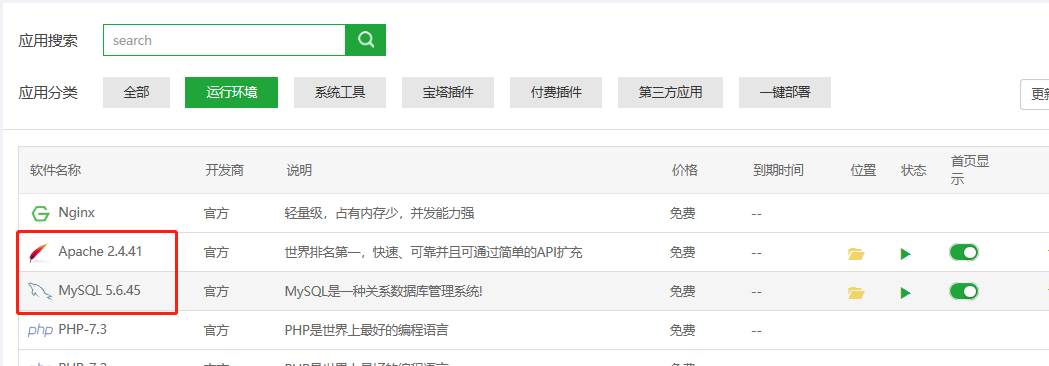Viewport: 1049px width, 366px height.
Task: Click the green search magnifier button
Action: pyautogui.click(x=365, y=40)
